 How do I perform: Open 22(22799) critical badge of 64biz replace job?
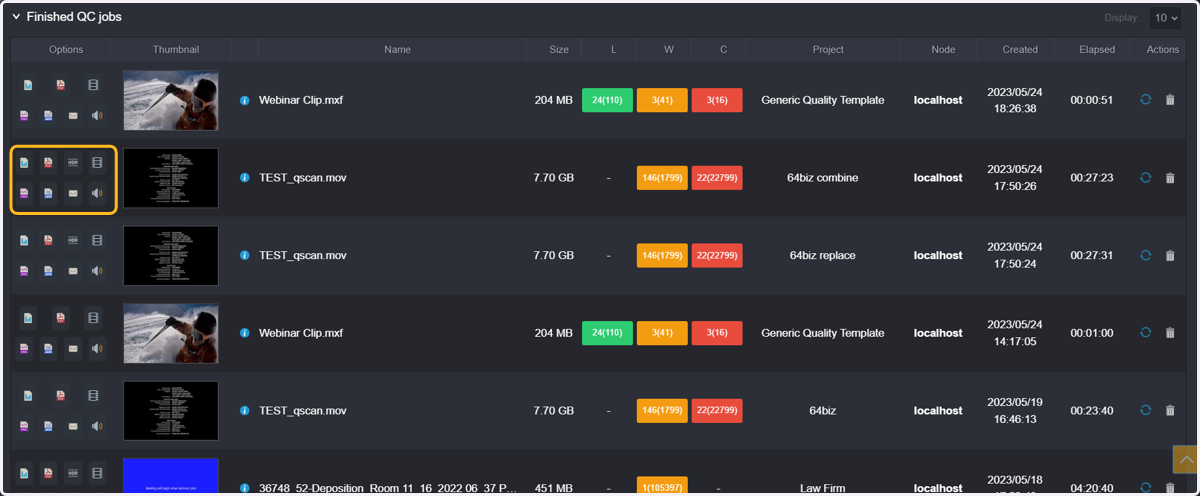click(x=717, y=255)
